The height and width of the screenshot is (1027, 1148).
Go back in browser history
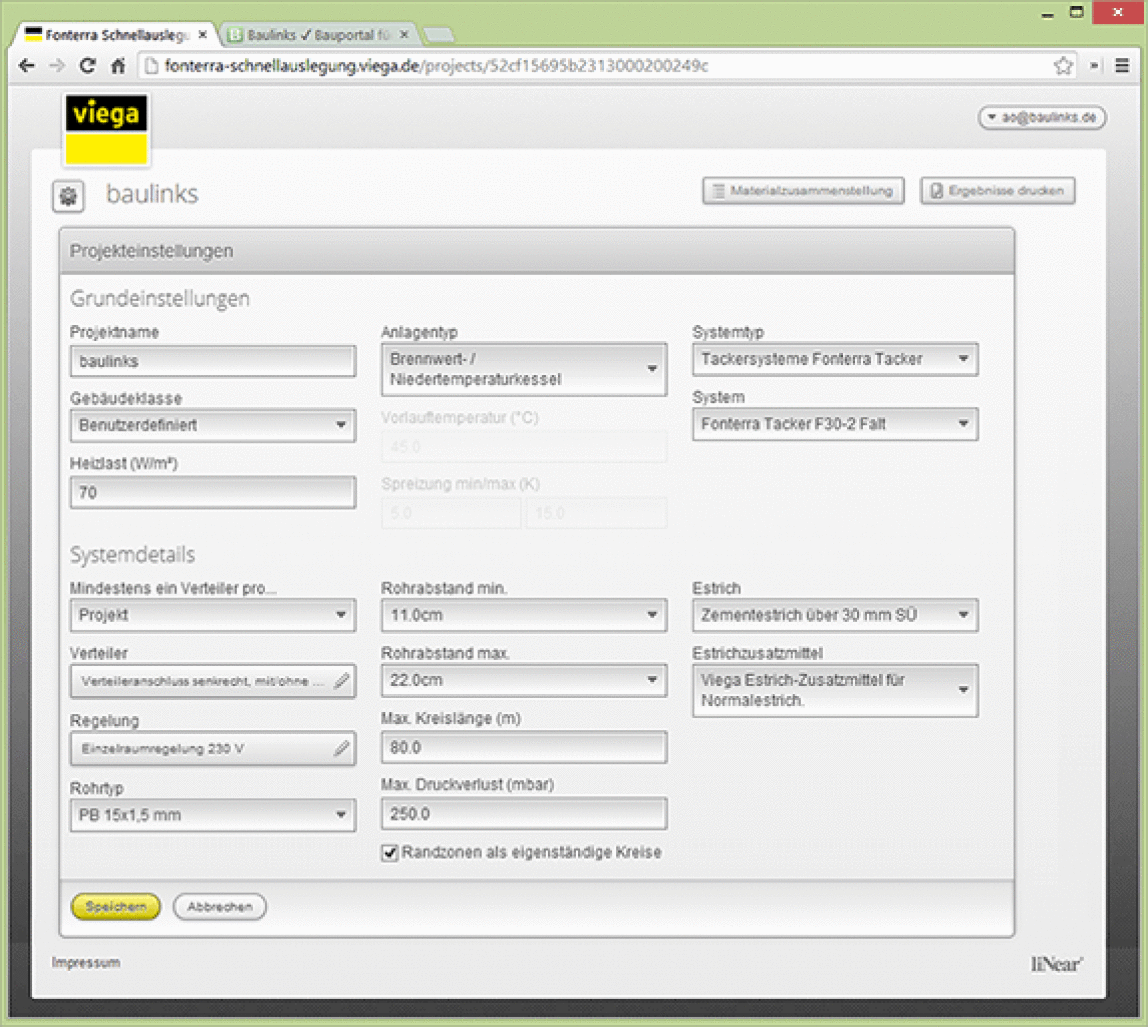(x=26, y=66)
